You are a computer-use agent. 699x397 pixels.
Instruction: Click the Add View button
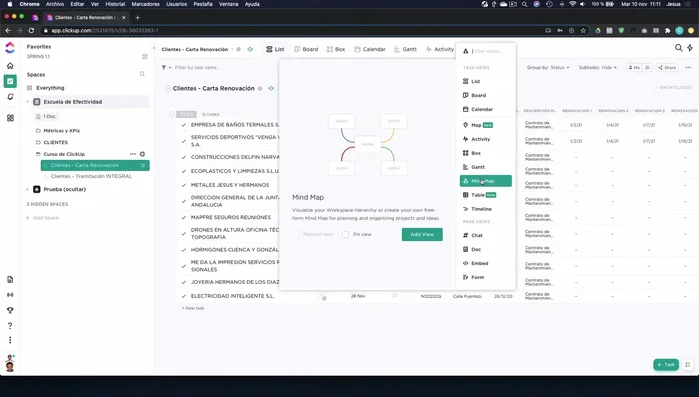point(422,234)
